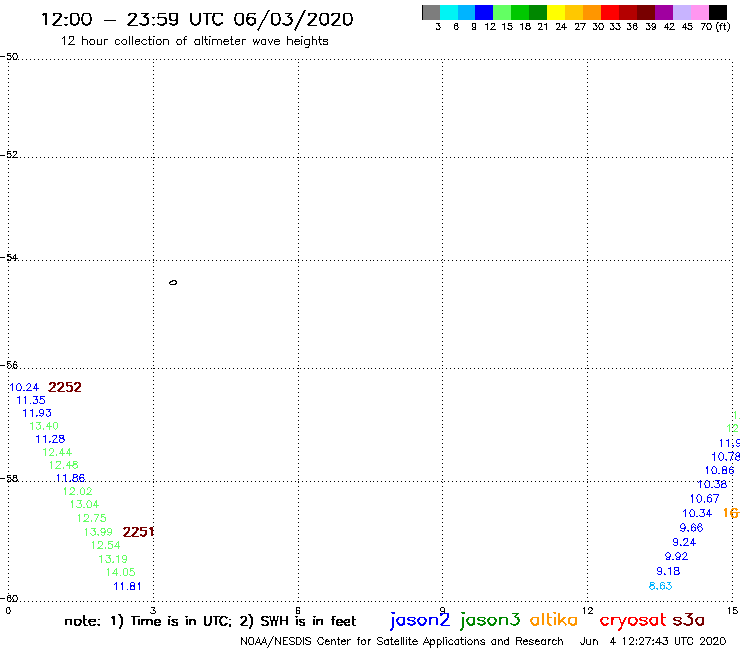Click the wave height 9.24
Image resolution: width=740 pixels, height=650 pixels.
pyautogui.click(x=684, y=542)
